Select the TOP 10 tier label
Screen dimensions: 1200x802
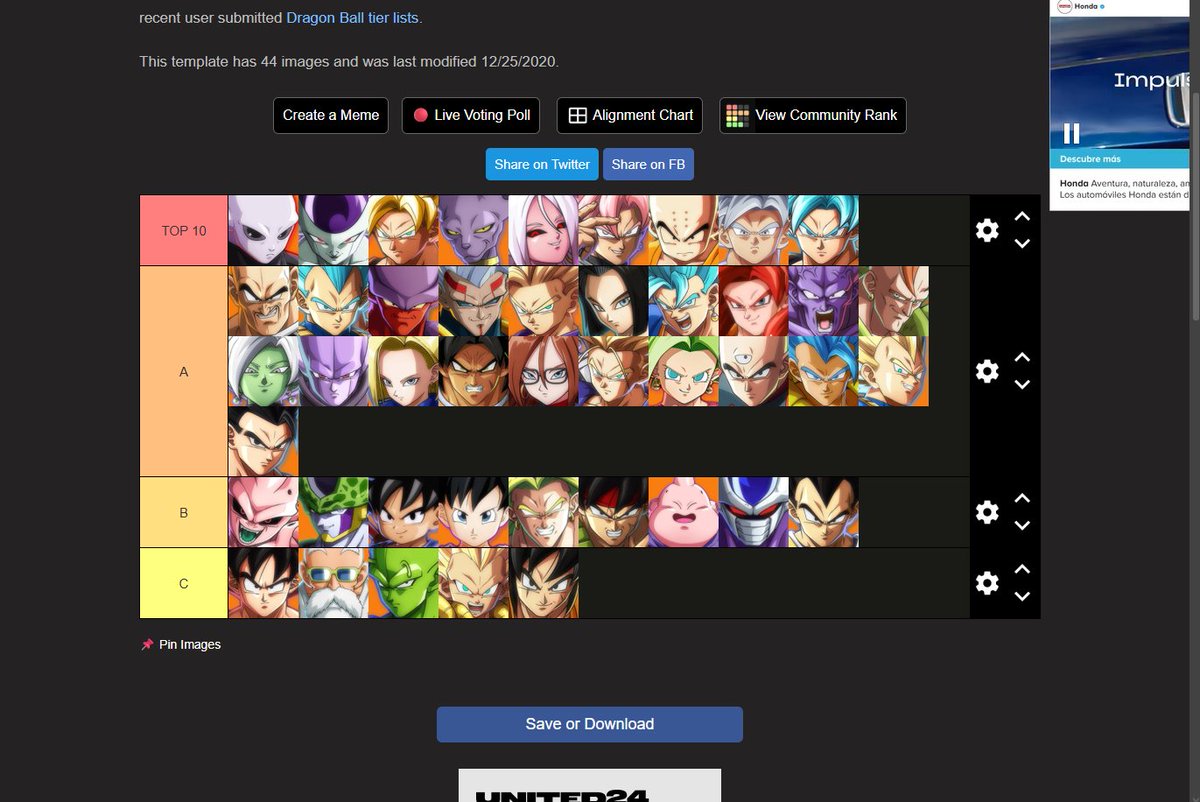click(184, 231)
